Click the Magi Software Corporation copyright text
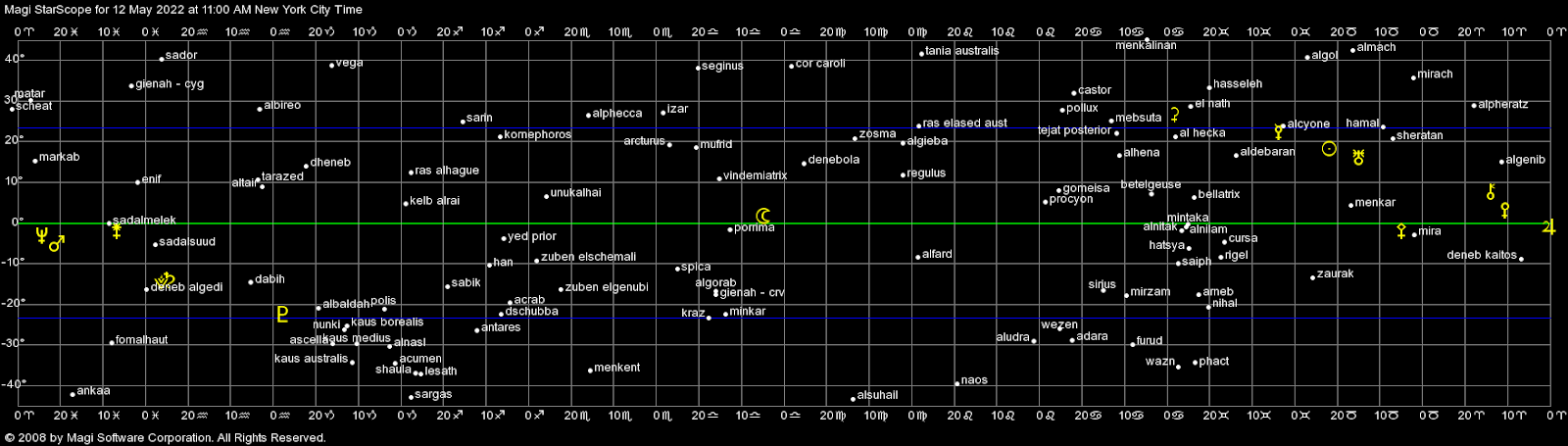The width and height of the screenshot is (1568, 446). pyautogui.click(x=166, y=438)
